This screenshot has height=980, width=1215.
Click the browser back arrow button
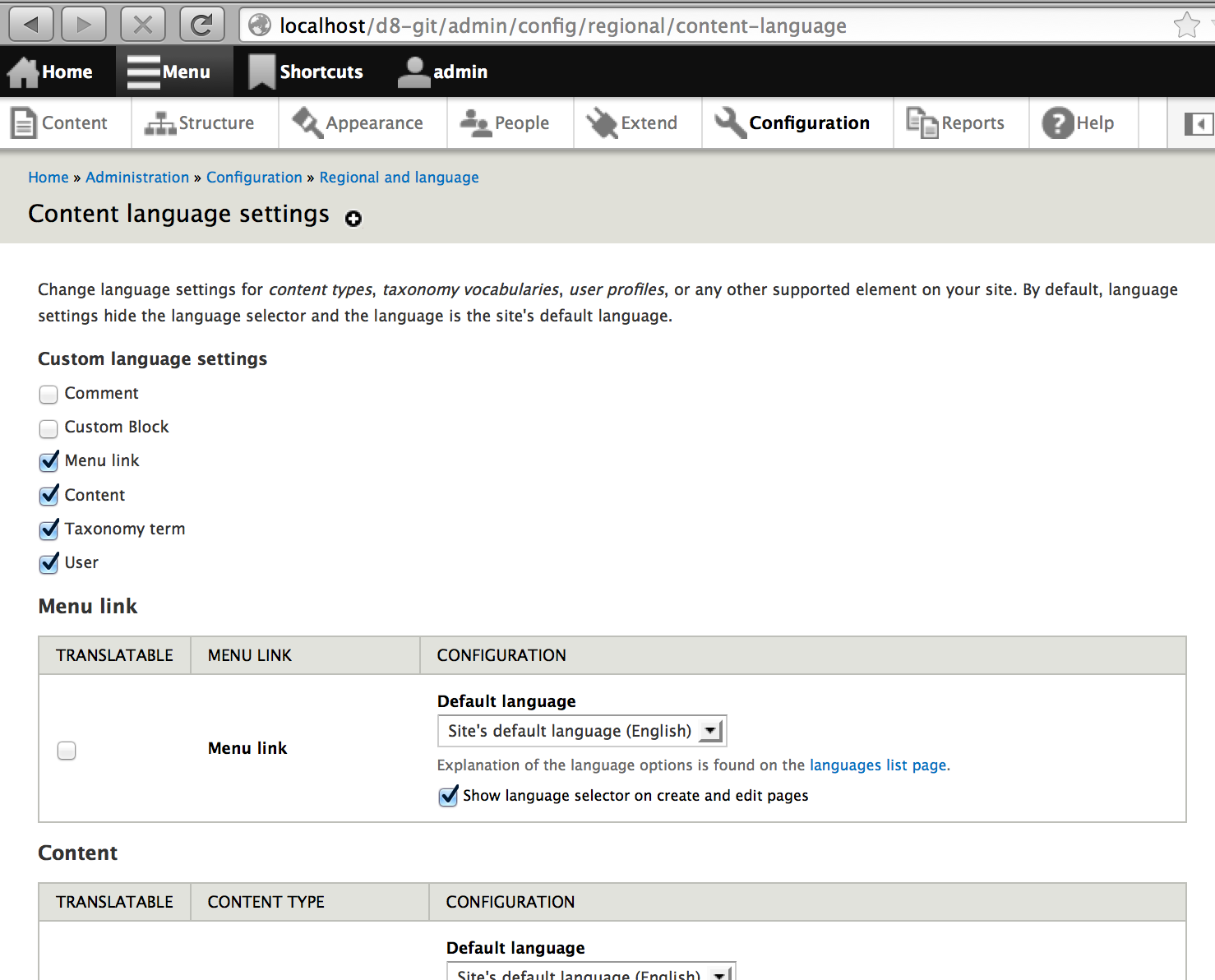[x=32, y=25]
